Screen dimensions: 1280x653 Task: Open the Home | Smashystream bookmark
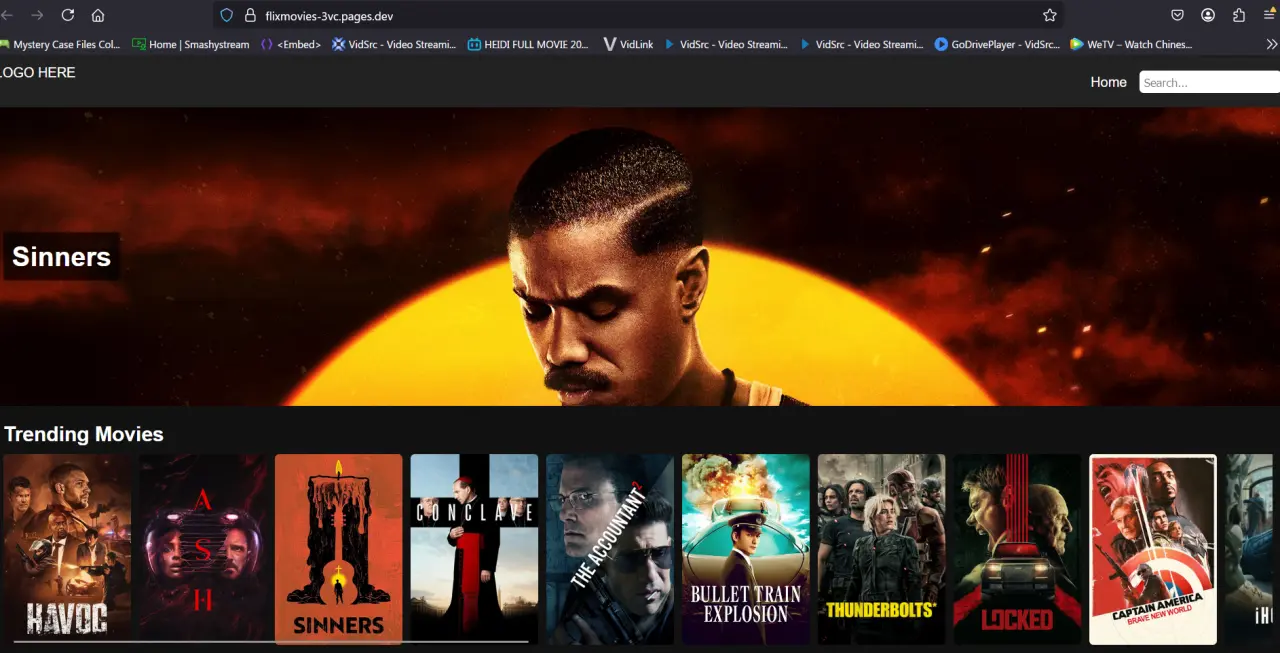191,44
